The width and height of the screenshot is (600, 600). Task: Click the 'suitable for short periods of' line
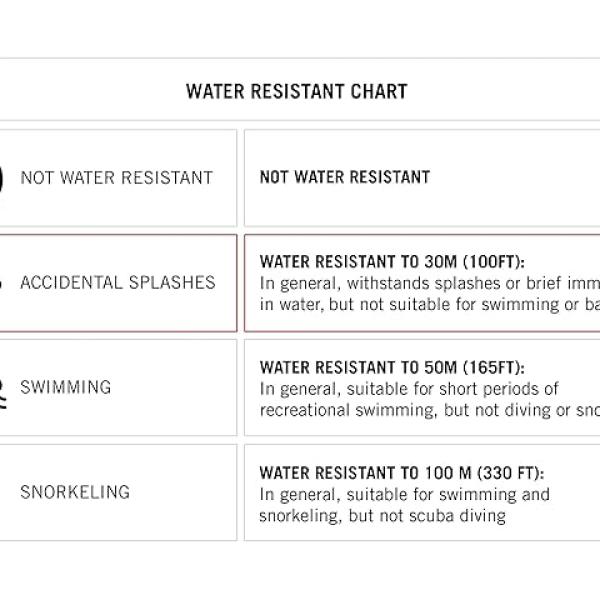pyautogui.click(x=409, y=389)
